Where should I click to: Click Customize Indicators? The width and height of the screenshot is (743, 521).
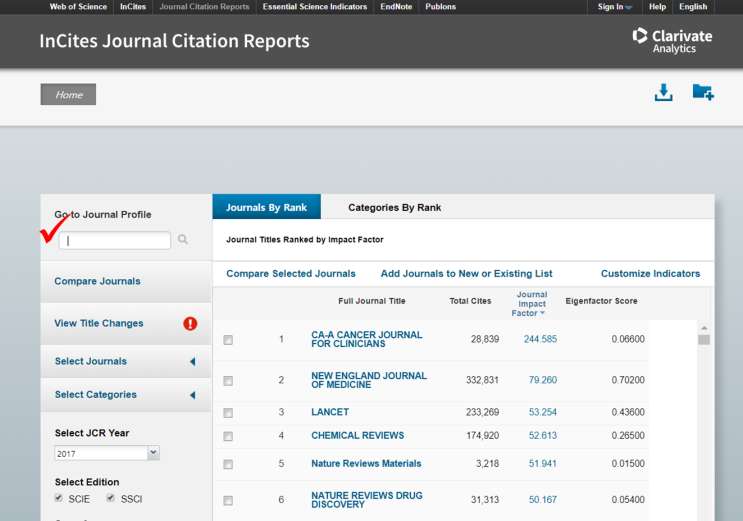click(x=650, y=274)
